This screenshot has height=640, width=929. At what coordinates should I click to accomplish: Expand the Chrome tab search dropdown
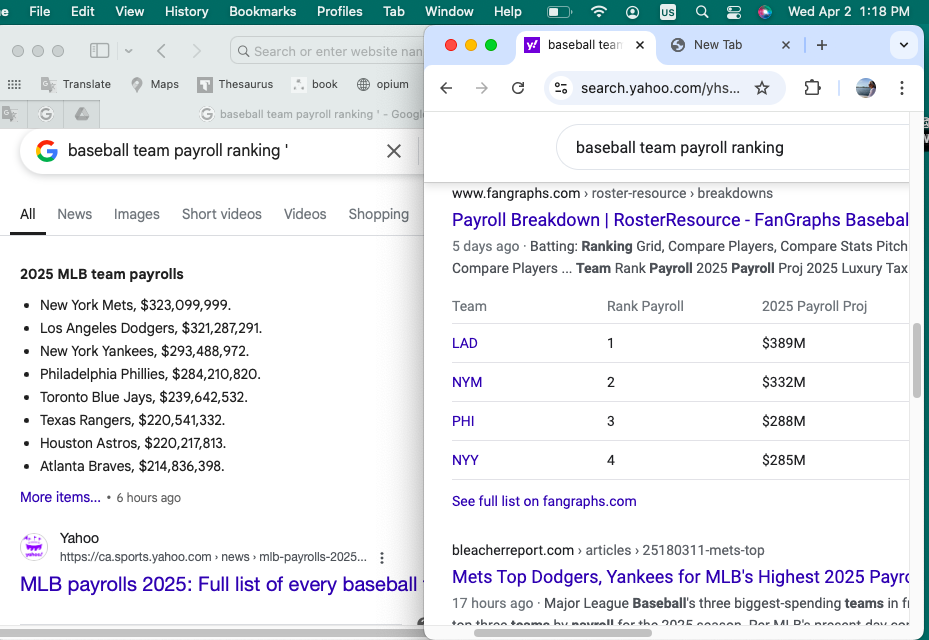click(903, 45)
